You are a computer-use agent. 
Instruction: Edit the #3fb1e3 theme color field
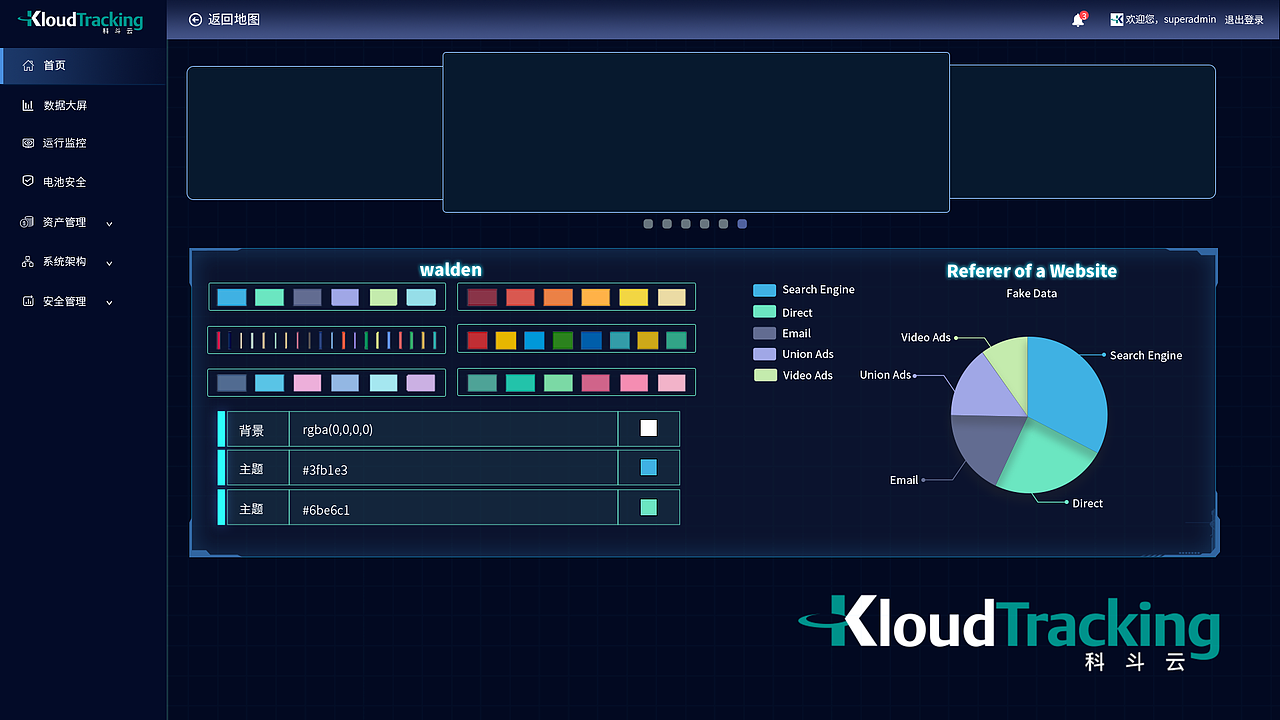(x=453, y=468)
